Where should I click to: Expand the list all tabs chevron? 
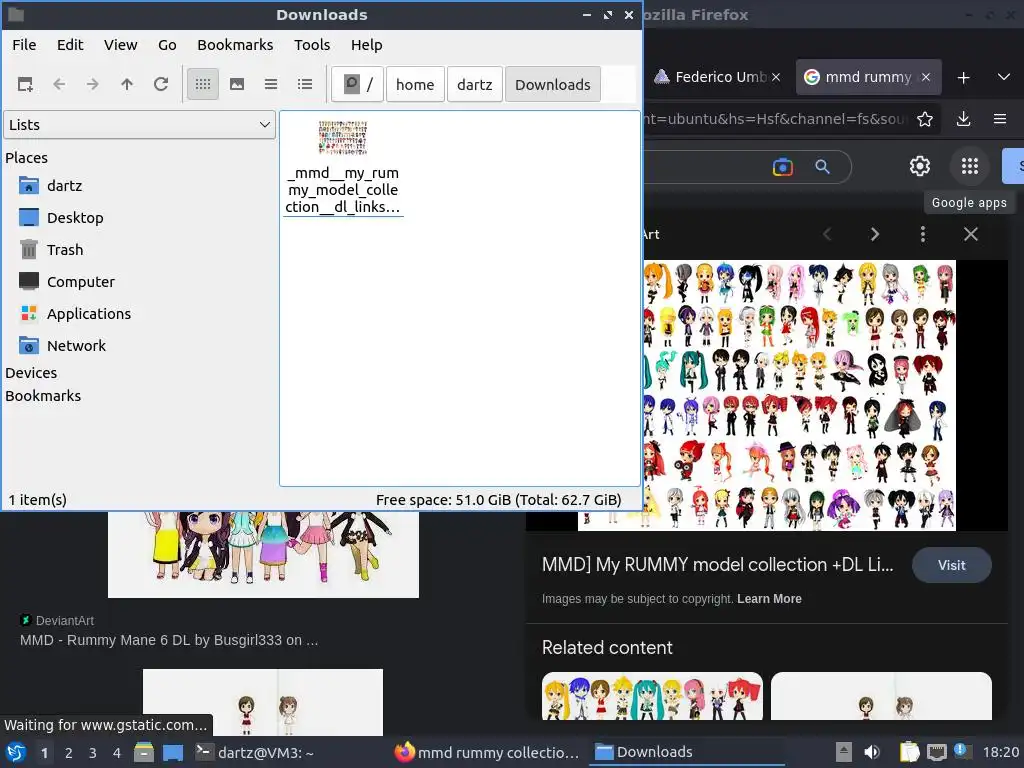[x=1004, y=77]
